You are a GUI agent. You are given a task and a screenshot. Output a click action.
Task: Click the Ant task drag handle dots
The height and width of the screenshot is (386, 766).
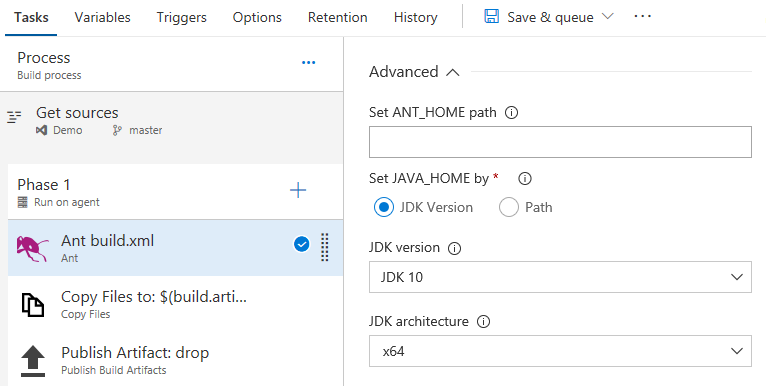tap(324, 247)
